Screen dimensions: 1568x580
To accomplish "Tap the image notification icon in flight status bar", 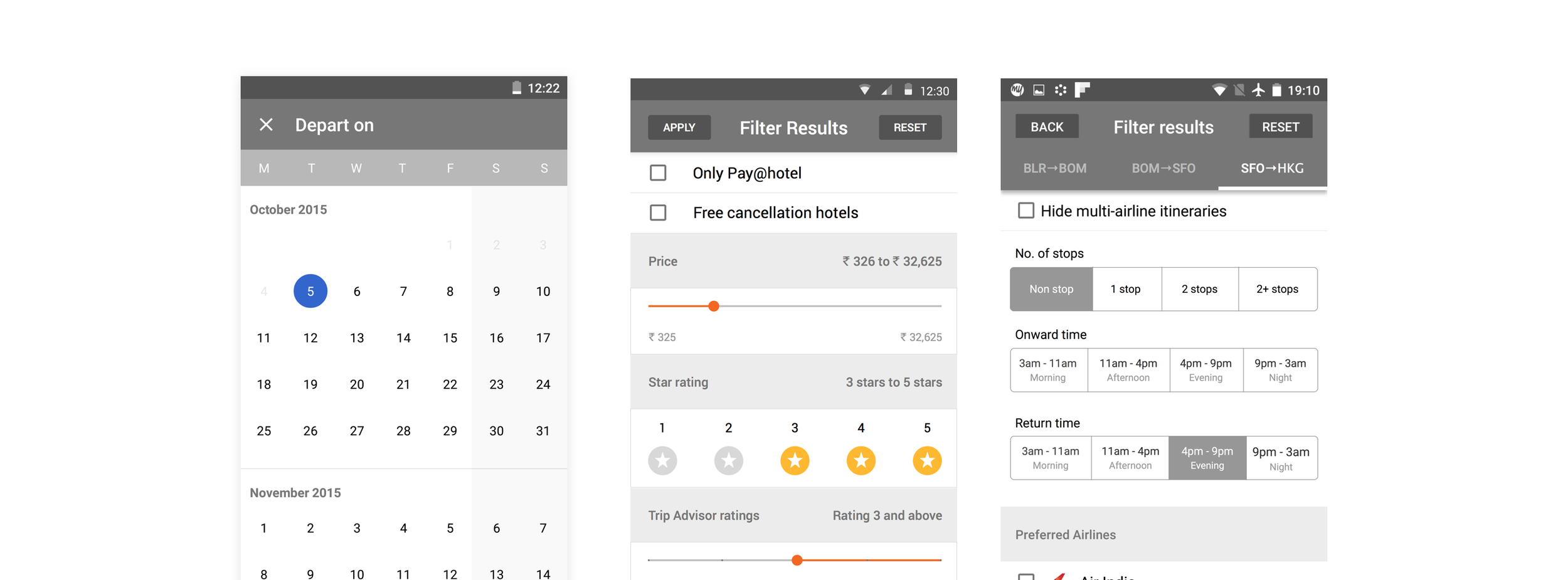I will (1039, 90).
